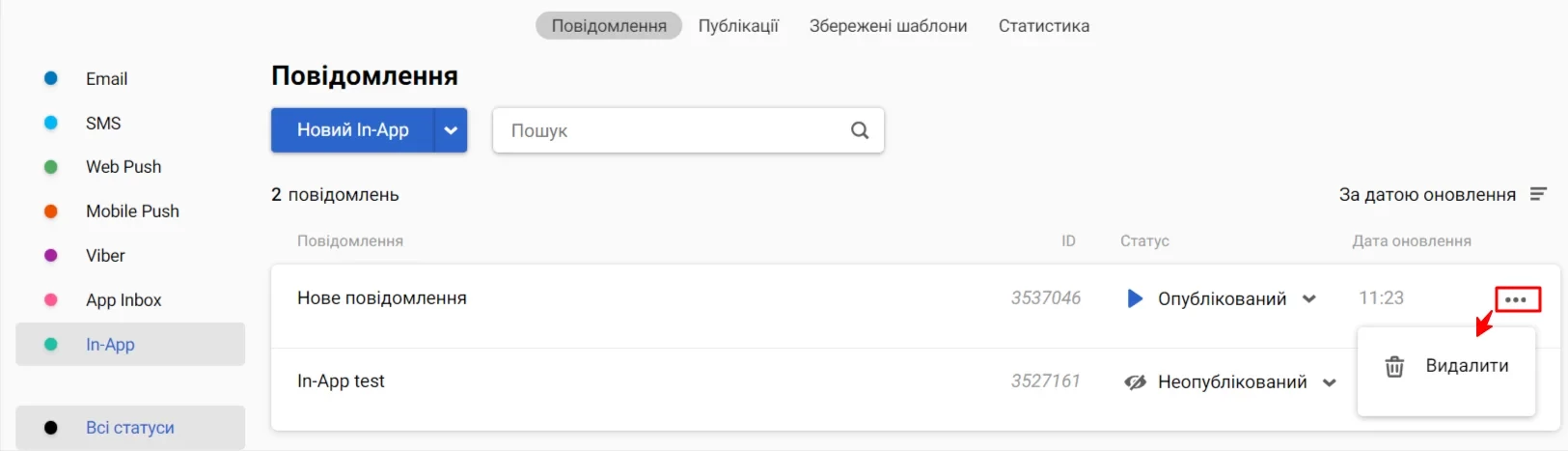Expand the Новий In-App dropdown arrow
This screenshot has height=451, width=1568.
(451, 130)
